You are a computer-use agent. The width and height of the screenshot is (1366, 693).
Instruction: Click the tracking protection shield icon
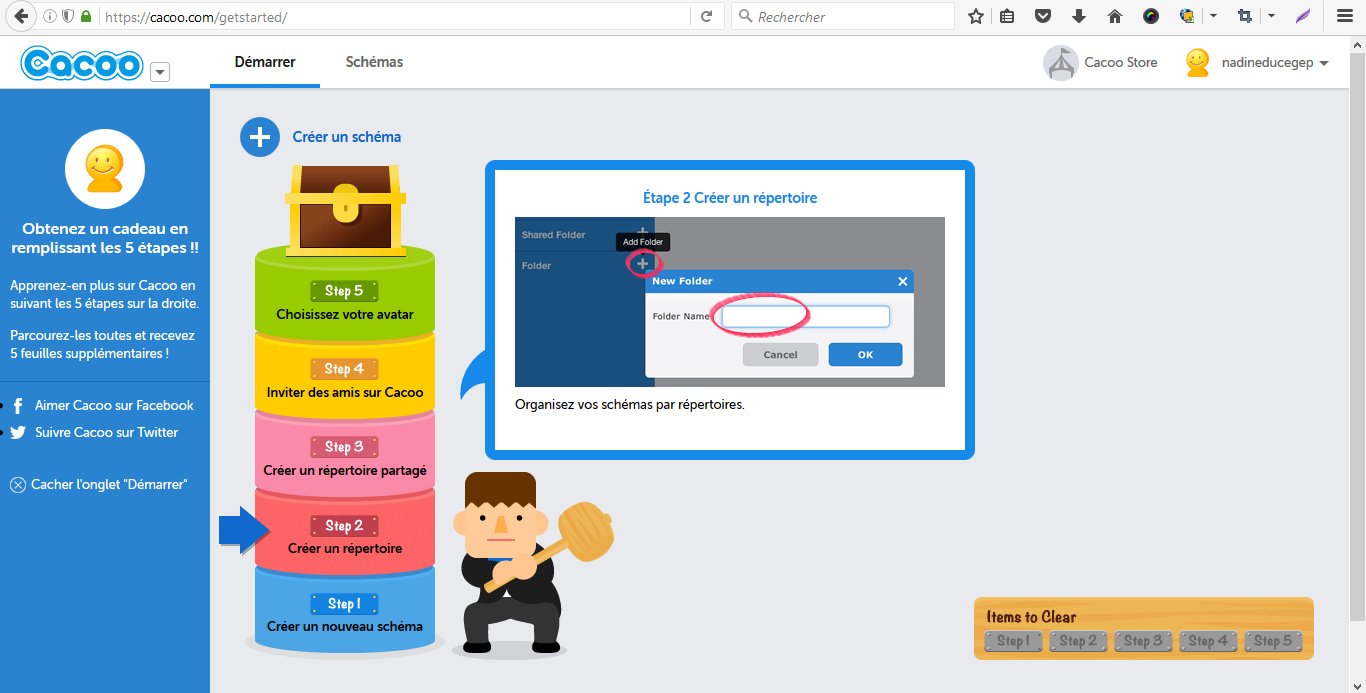(68, 17)
